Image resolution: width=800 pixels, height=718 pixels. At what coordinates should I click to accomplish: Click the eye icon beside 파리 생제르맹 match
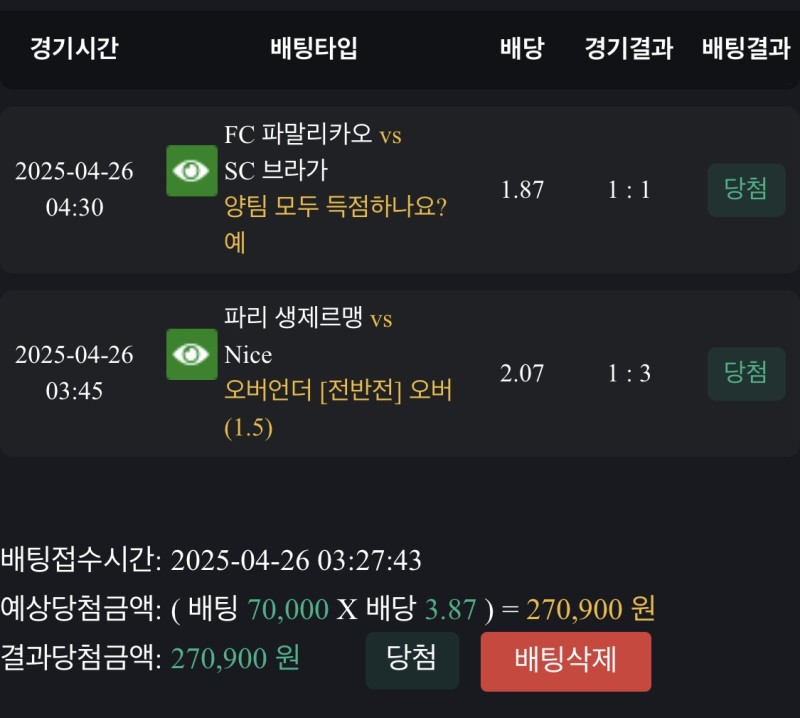(x=191, y=355)
